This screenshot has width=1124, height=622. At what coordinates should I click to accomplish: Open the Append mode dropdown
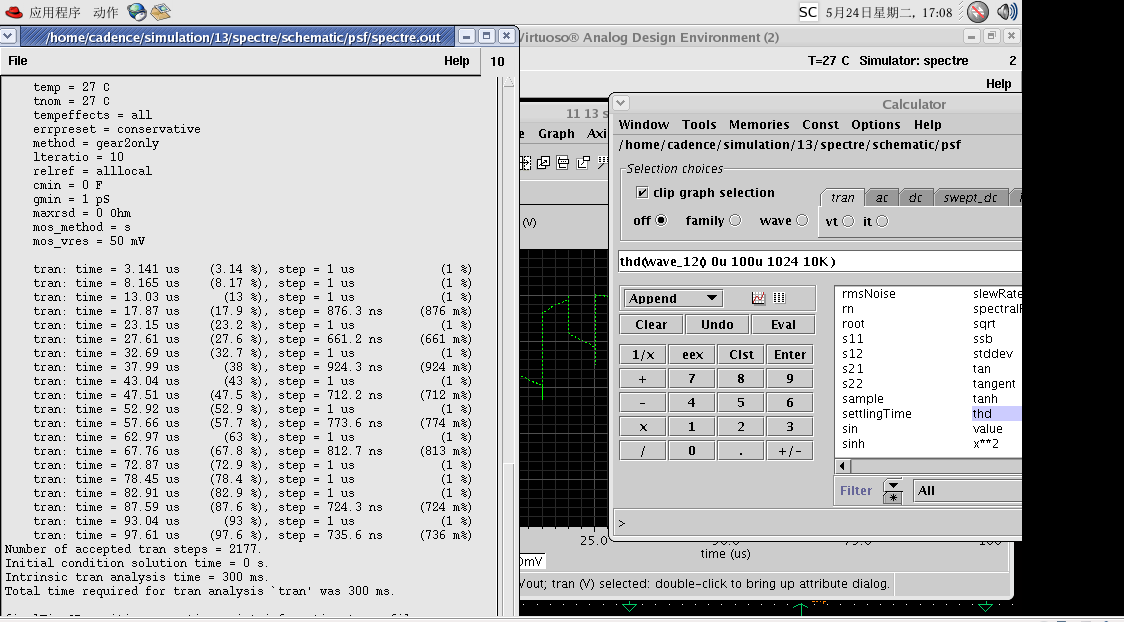click(672, 298)
